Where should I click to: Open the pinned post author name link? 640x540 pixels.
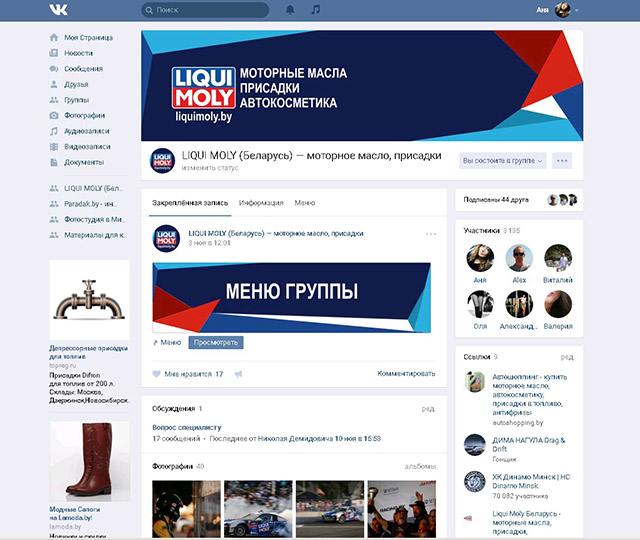pos(276,233)
